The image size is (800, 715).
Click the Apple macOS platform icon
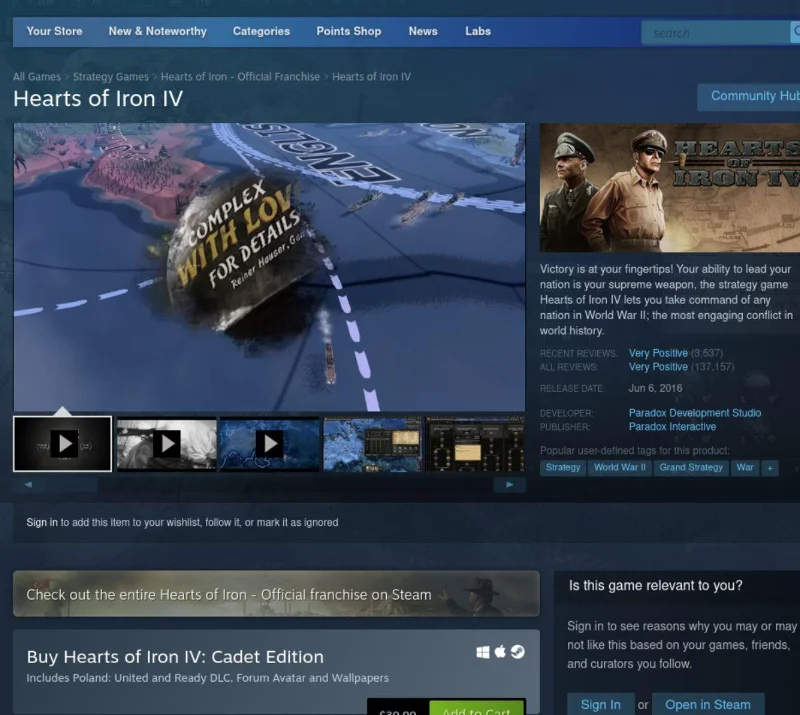click(500, 652)
